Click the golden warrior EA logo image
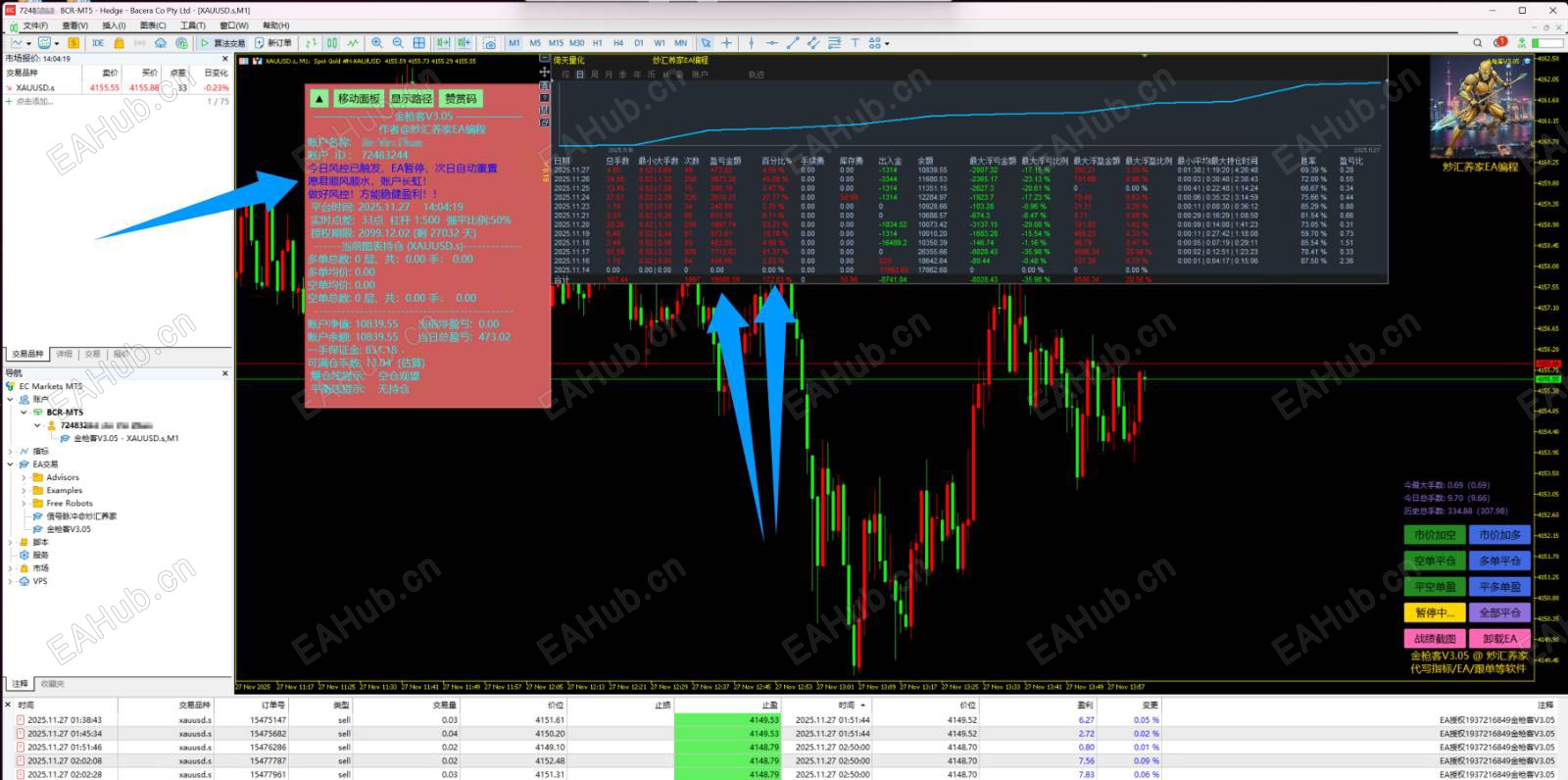The width and height of the screenshot is (1568, 780). pos(1480,107)
